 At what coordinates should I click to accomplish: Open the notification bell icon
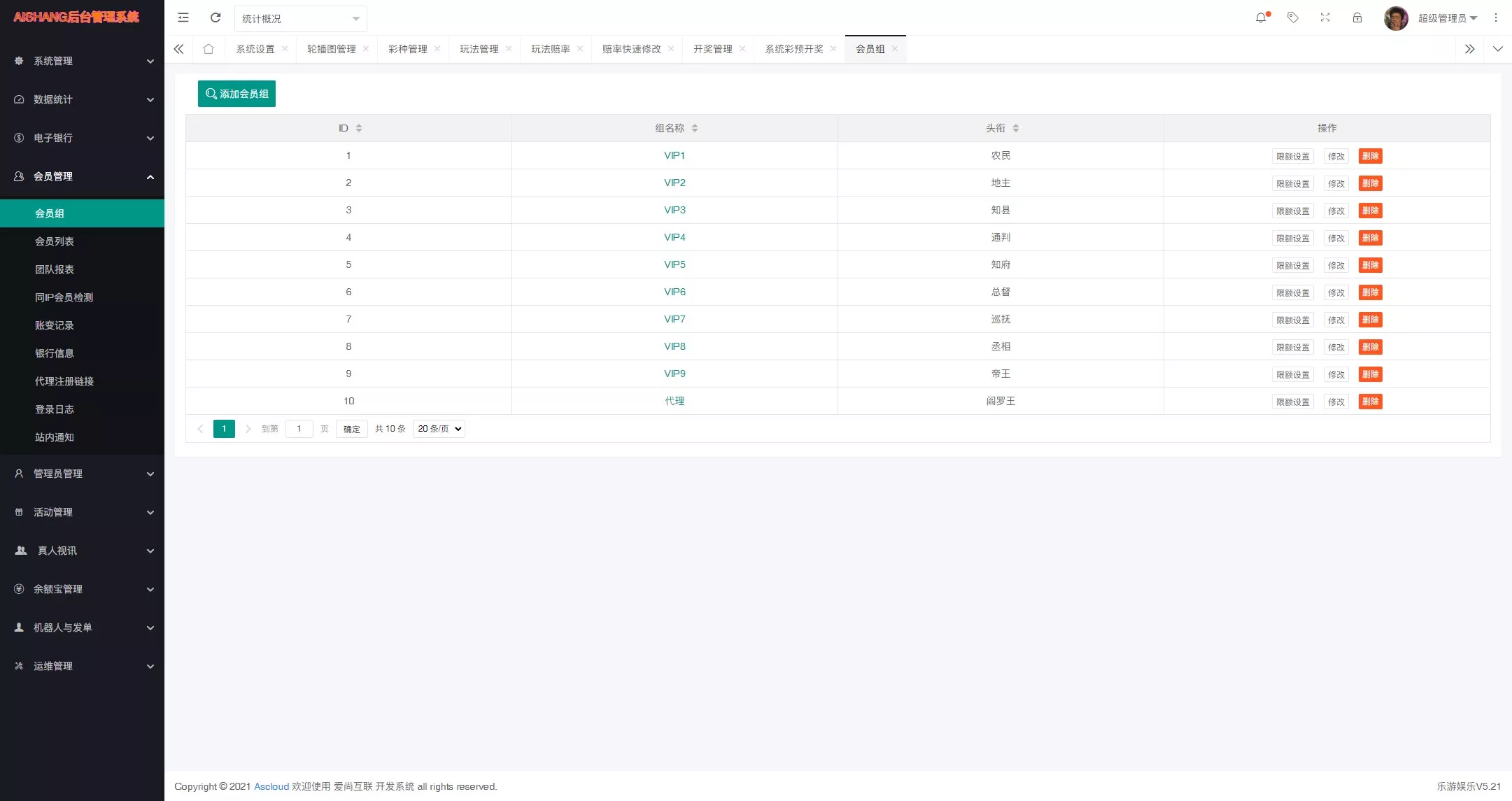[x=1262, y=17]
